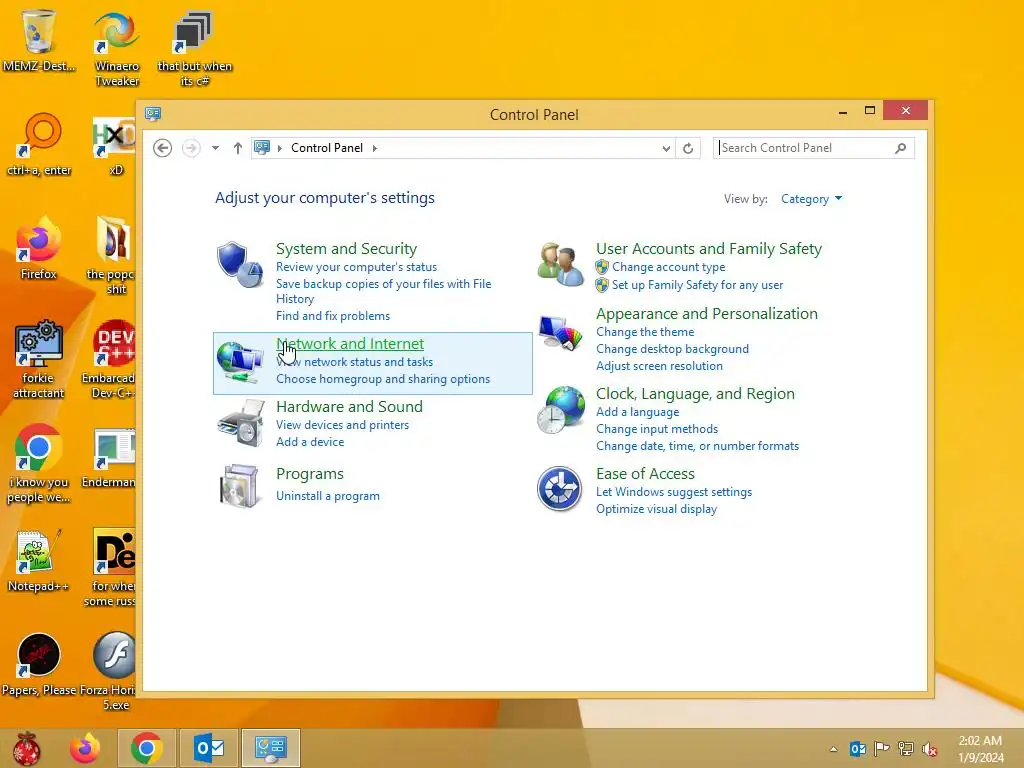The image size is (1024, 768).
Task: Click the Control Panel title bar icon
Action: 153,114
